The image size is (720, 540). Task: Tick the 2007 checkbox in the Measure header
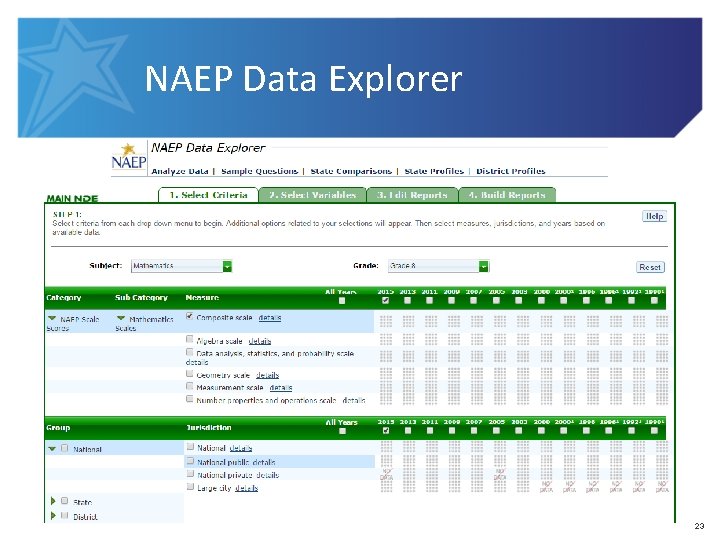(x=473, y=300)
